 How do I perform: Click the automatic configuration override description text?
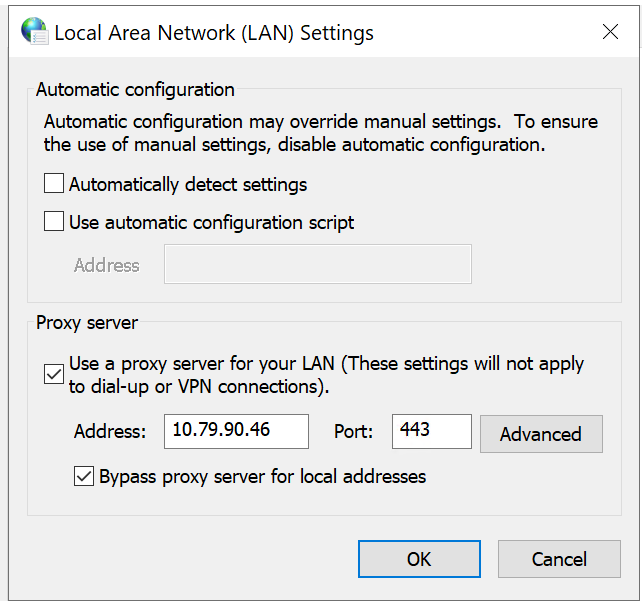coord(320,133)
